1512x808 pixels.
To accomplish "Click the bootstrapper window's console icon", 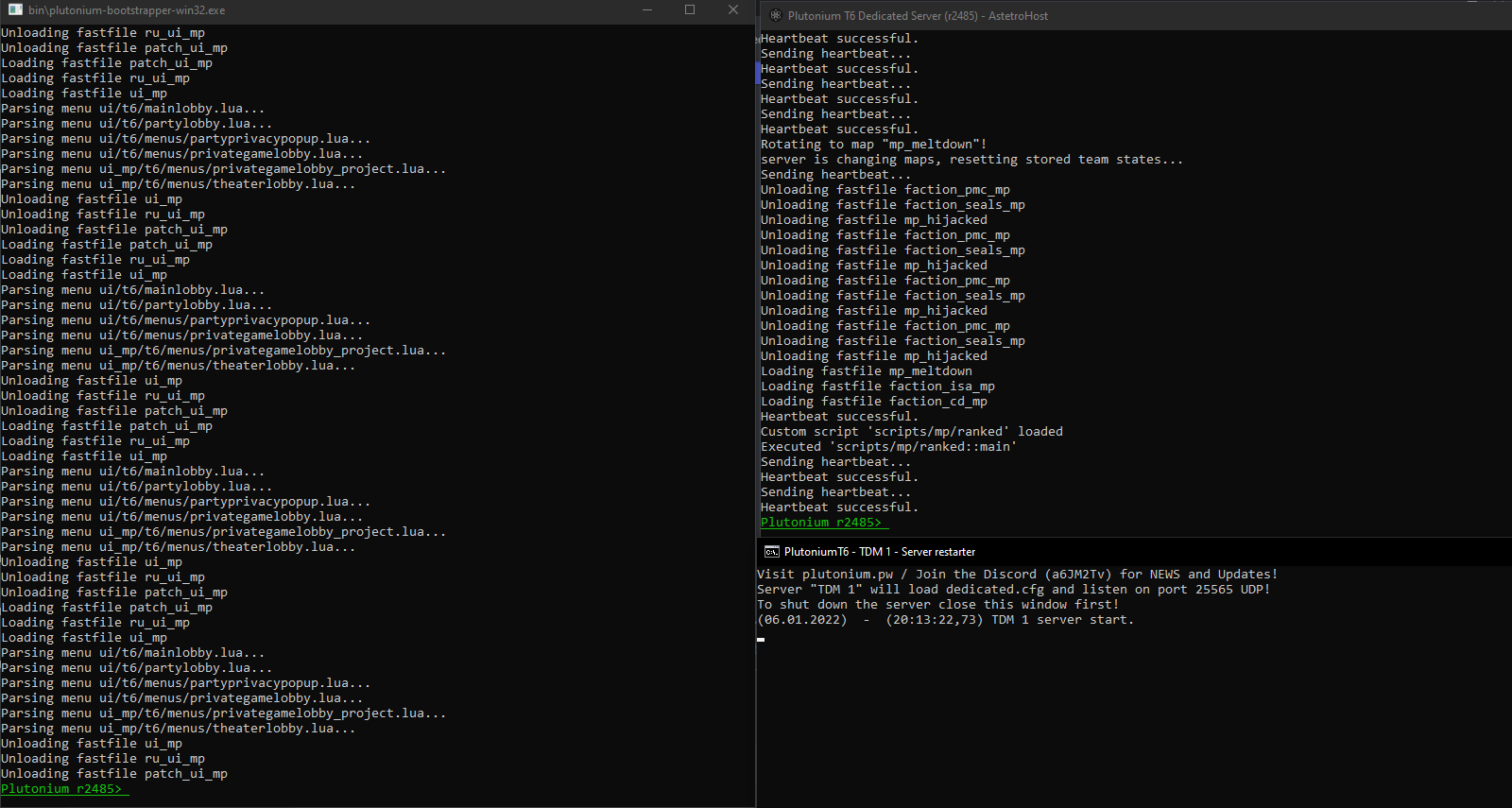I will point(15,9).
